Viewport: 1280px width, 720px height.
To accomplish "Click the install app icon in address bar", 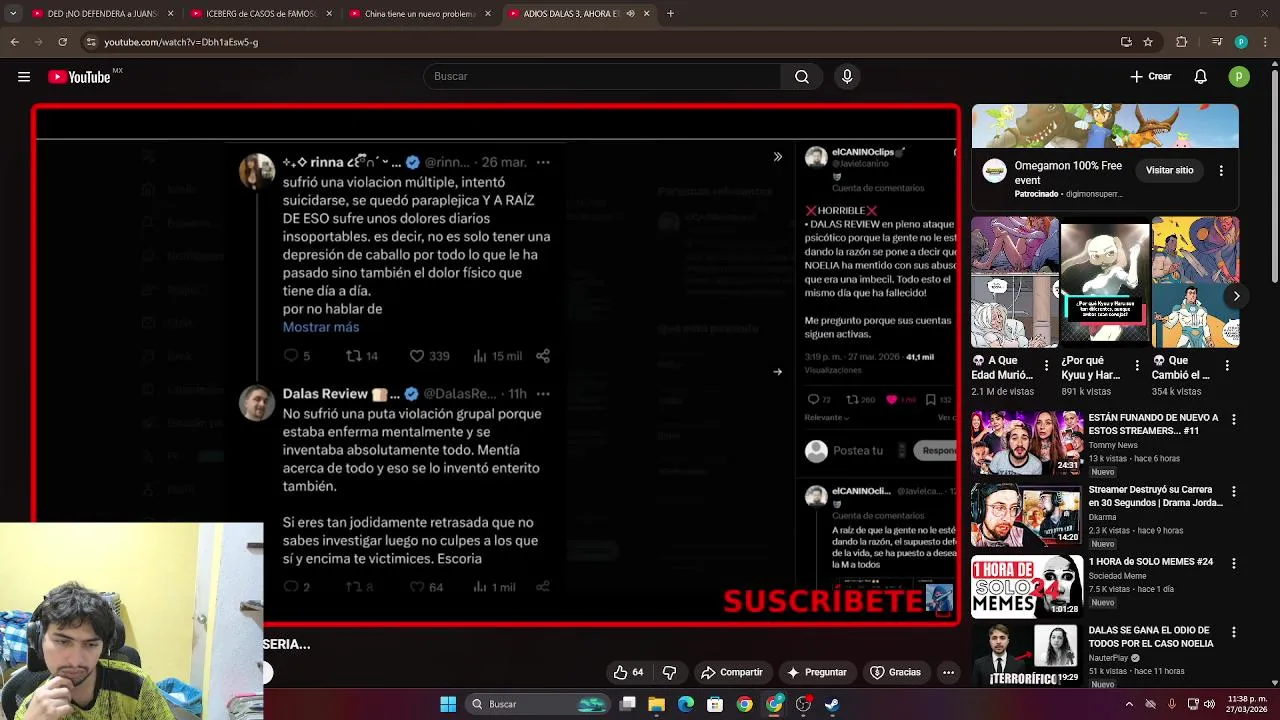I will tap(1126, 42).
